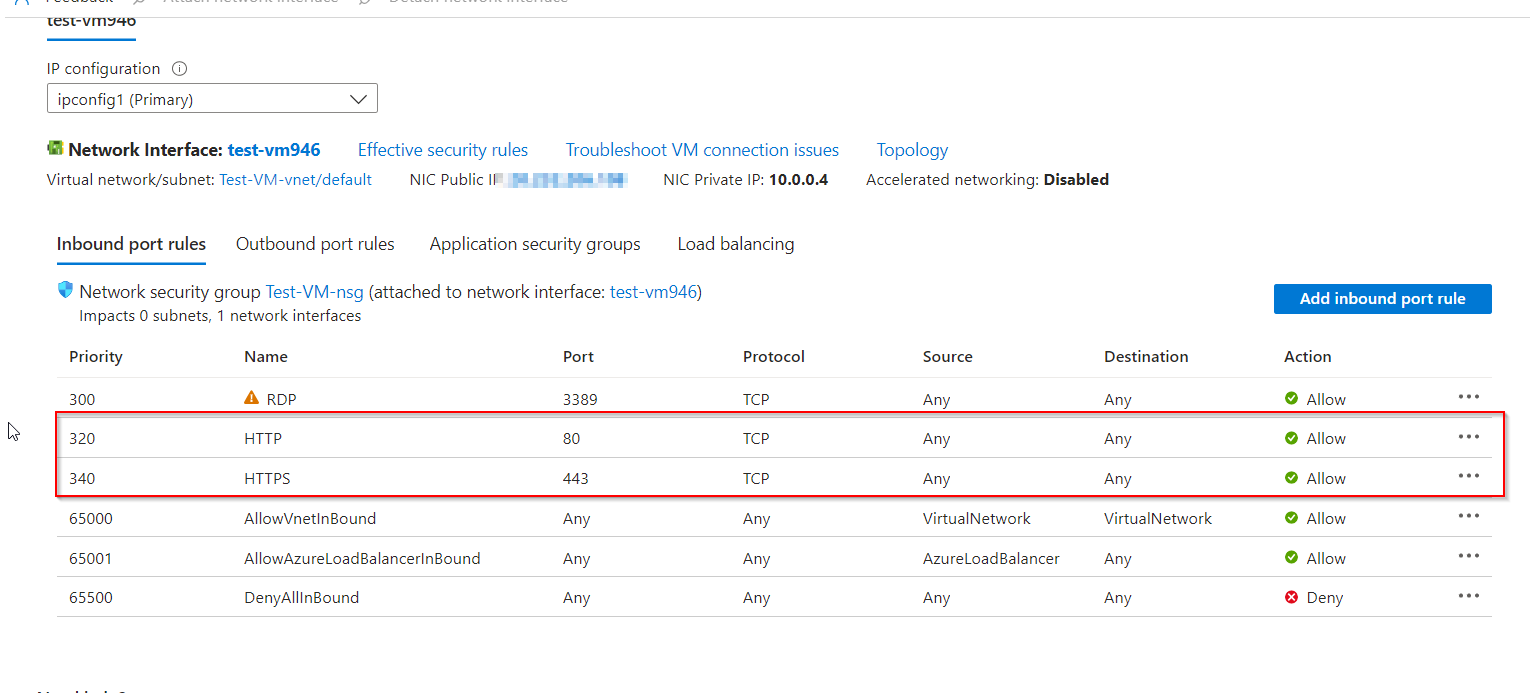Click priority value 65001

(91, 559)
